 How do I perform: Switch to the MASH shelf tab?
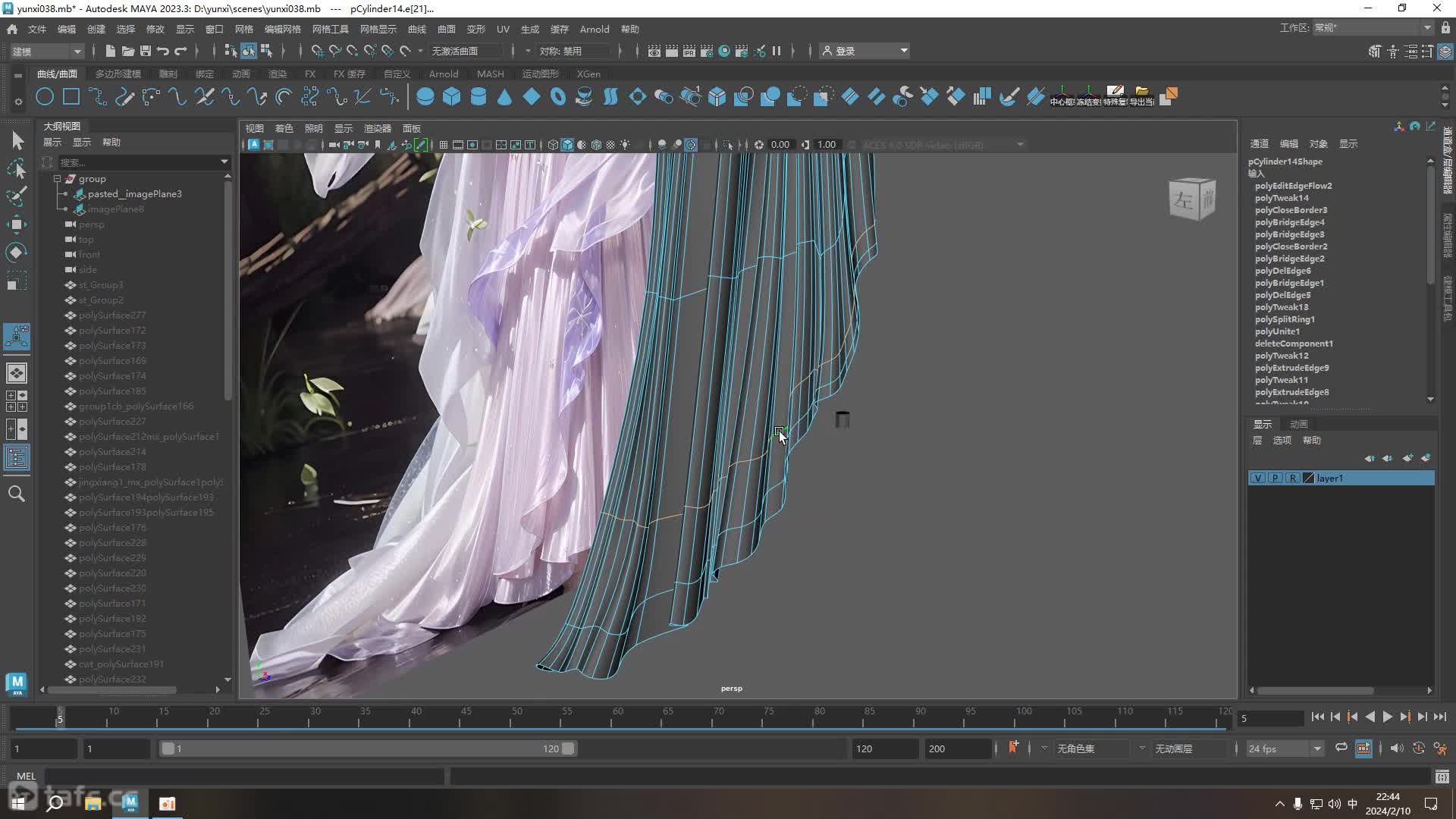(491, 74)
